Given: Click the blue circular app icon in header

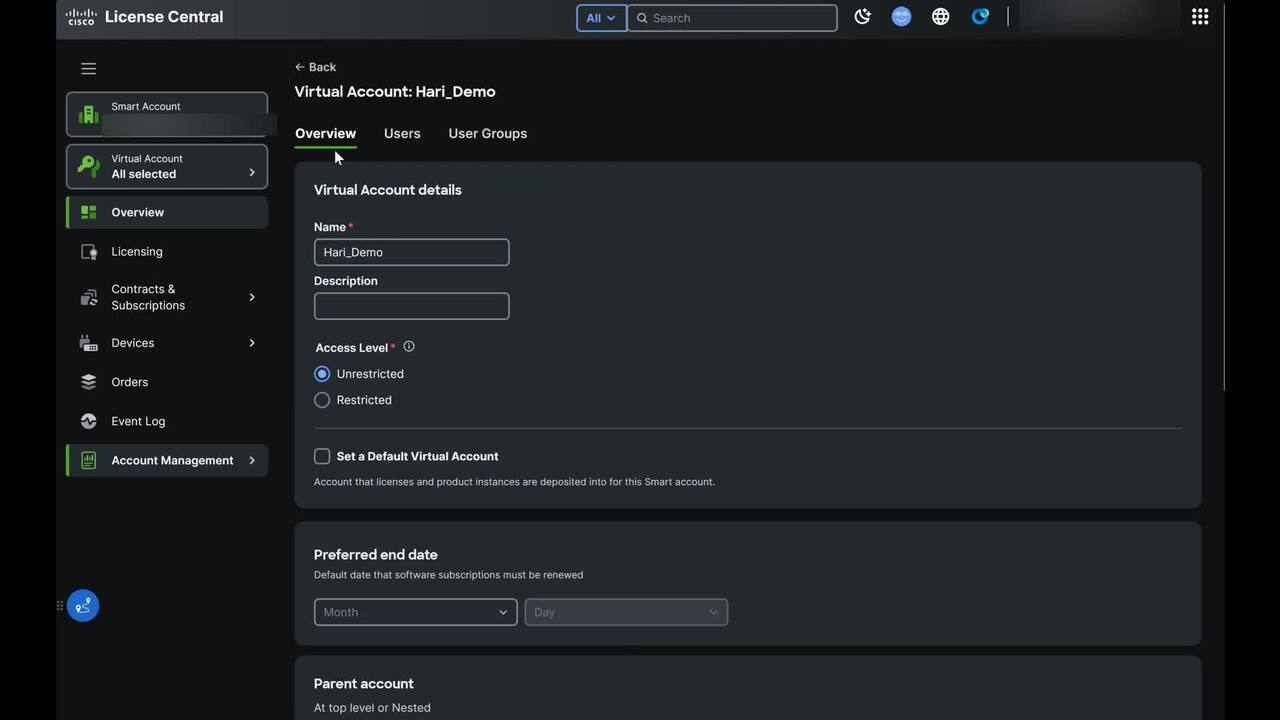Looking at the screenshot, I should point(980,17).
